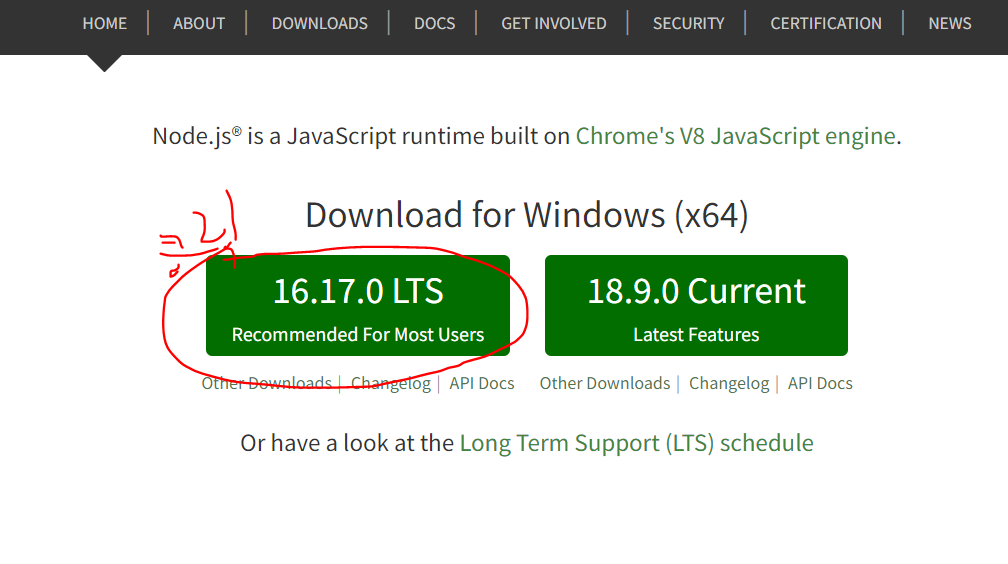1008x564 pixels.
Task: Click the Download for Windows (x64) heading
Action: pos(526,215)
